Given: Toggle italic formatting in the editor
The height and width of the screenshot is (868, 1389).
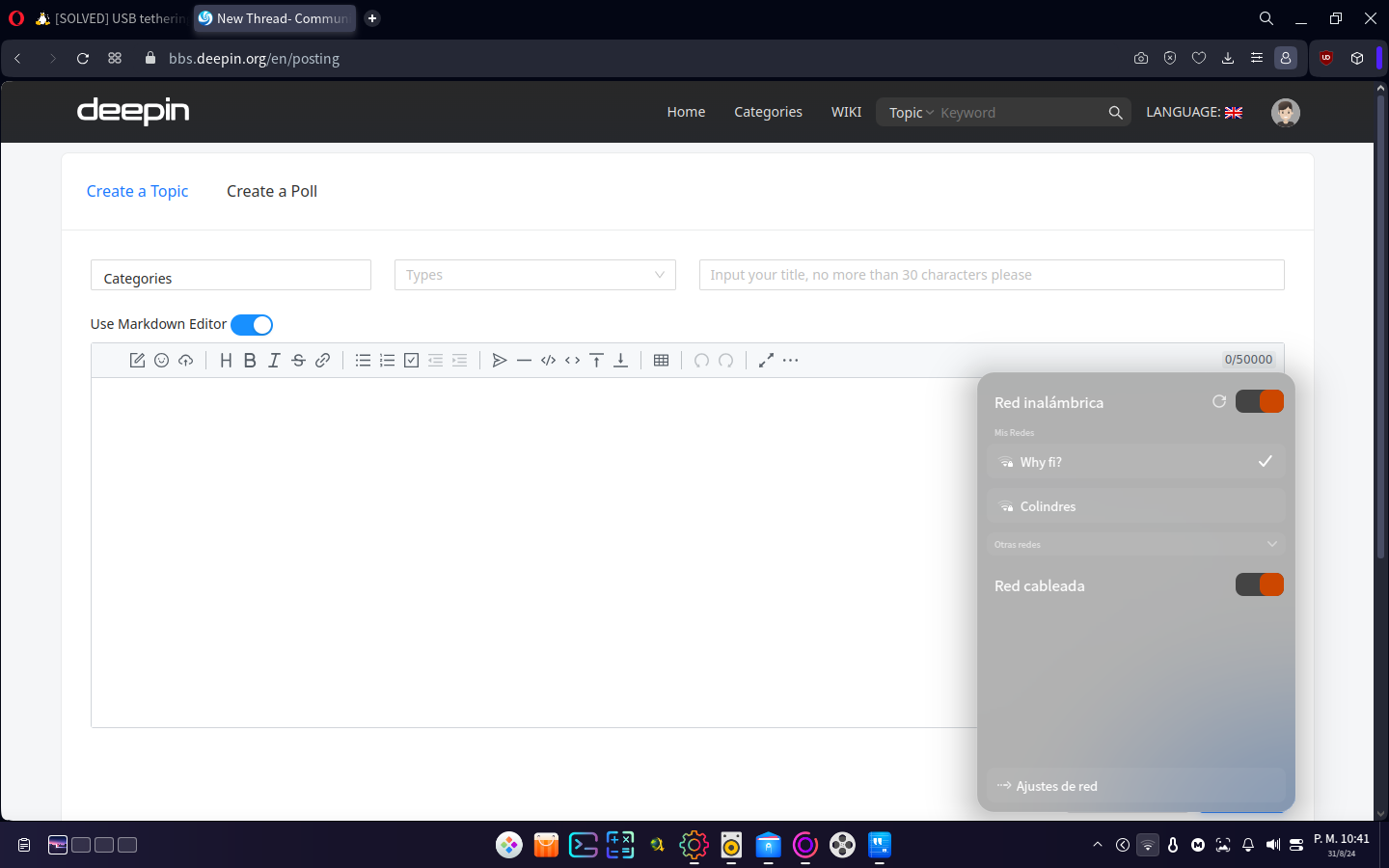Looking at the screenshot, I should coord(274,361).
